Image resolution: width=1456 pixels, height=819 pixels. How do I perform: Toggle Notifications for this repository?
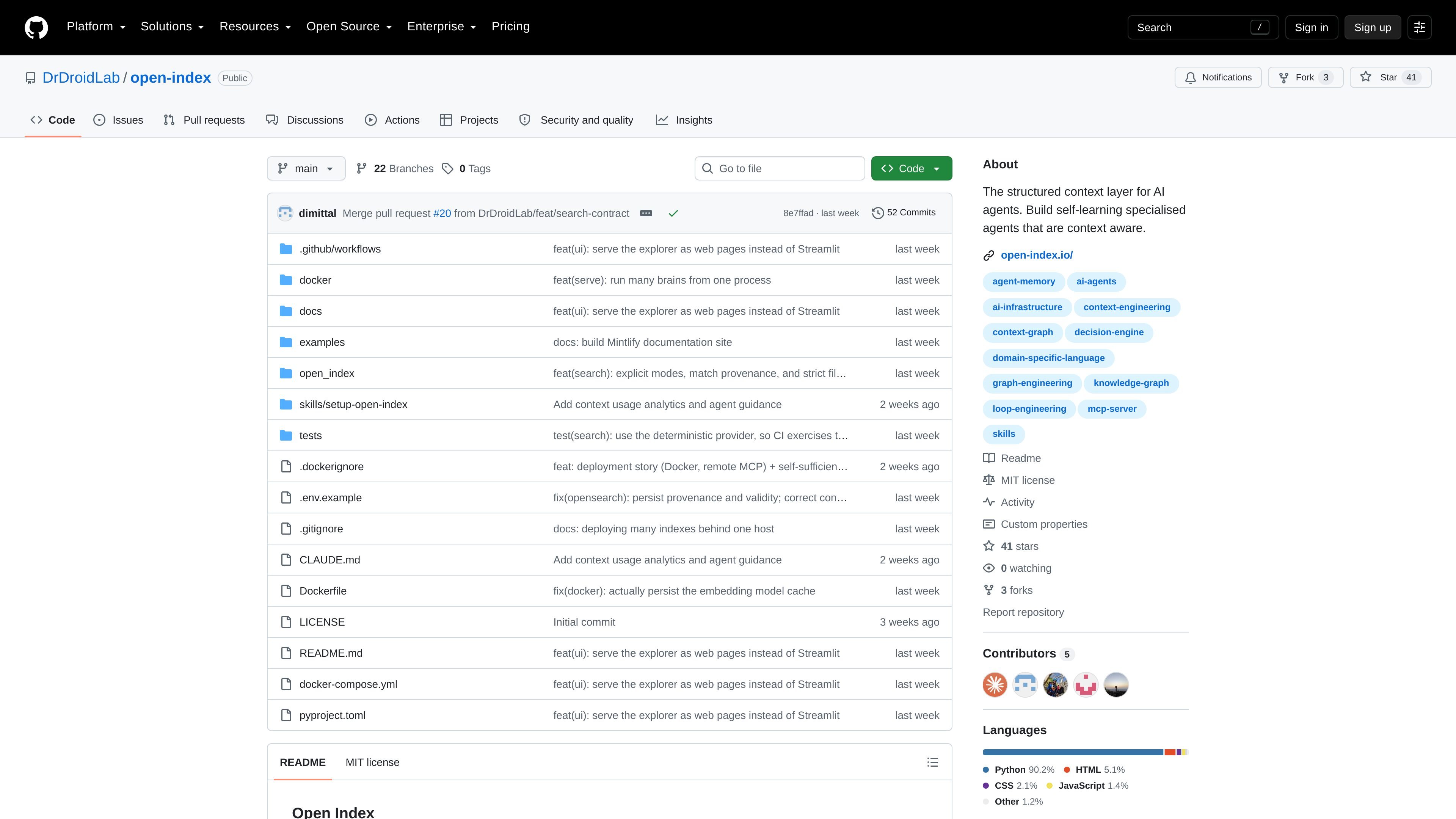point(1218,77)
